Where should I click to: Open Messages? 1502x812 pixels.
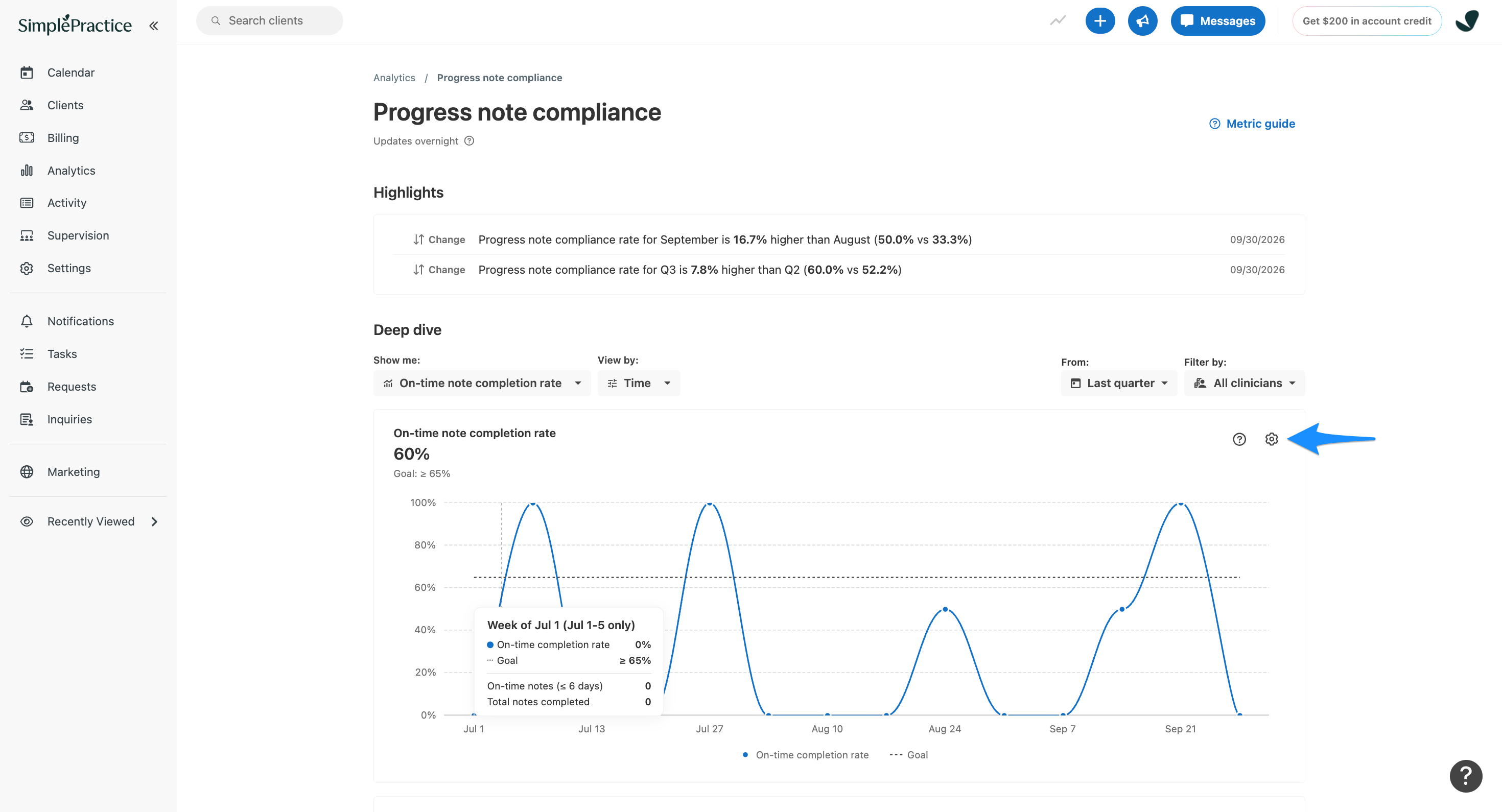tap(1217, 21)
